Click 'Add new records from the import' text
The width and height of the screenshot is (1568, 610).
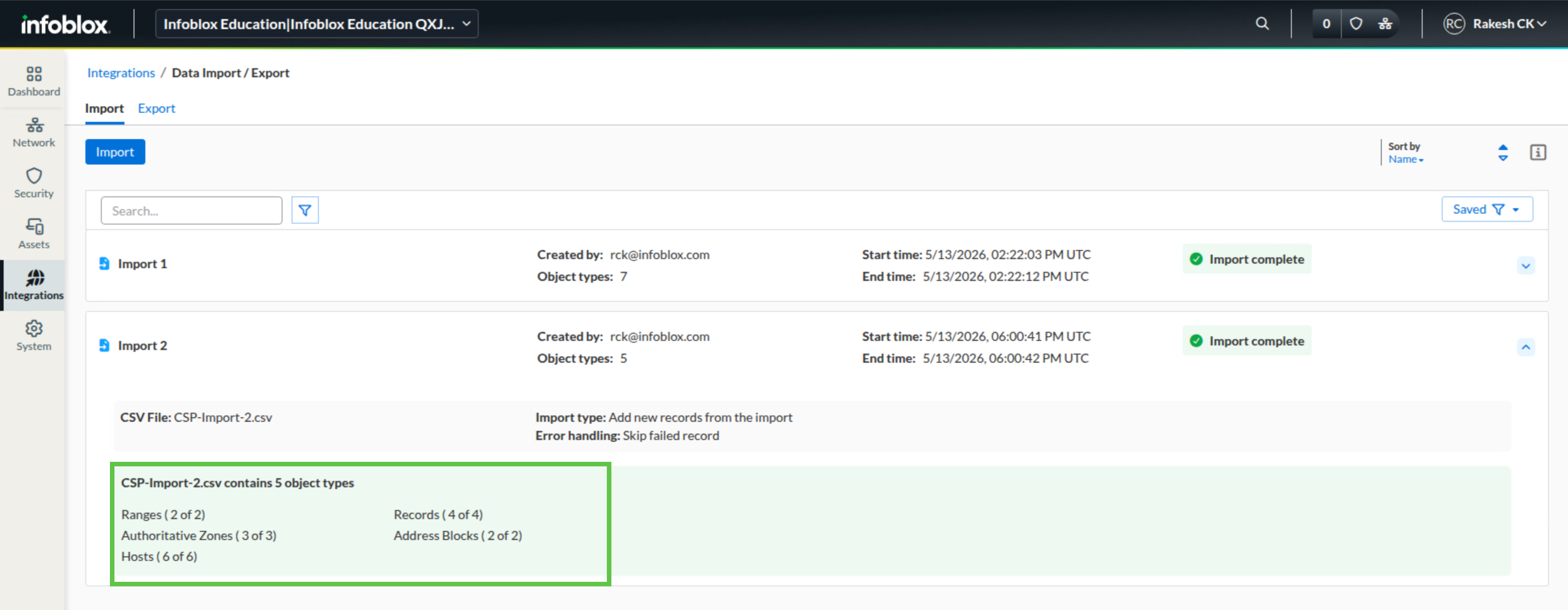[700, 417]
